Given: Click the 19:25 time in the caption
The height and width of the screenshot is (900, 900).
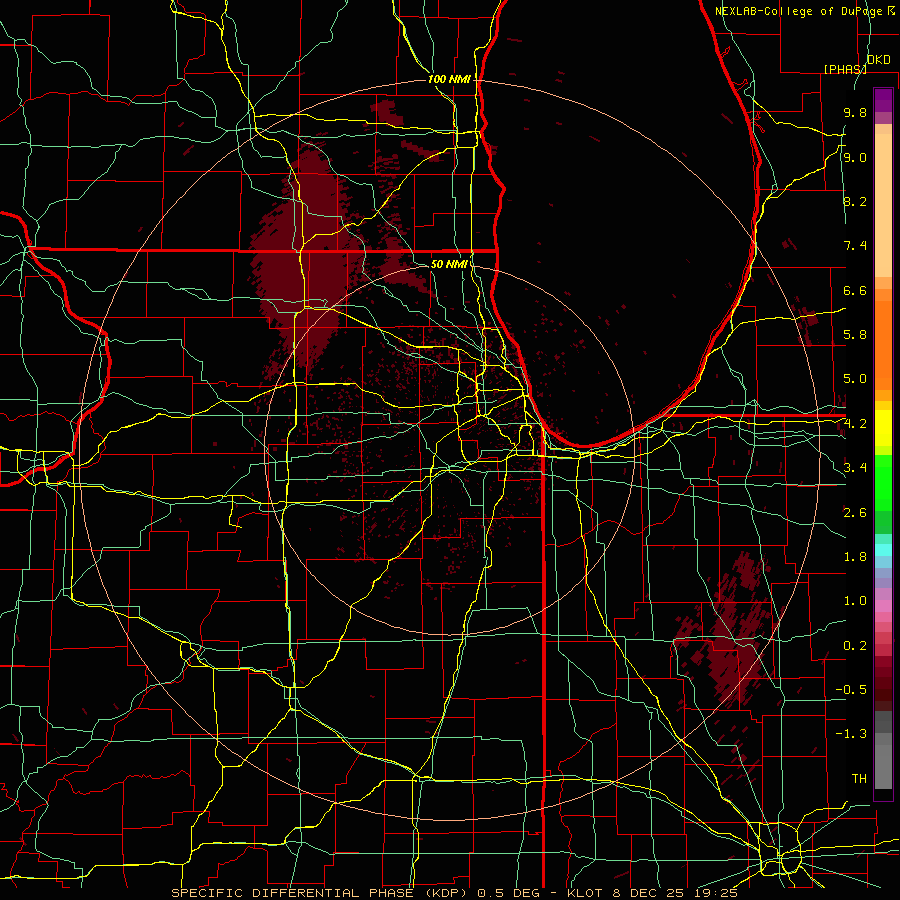Looking at the screenshot, I should tap(715, 893).
